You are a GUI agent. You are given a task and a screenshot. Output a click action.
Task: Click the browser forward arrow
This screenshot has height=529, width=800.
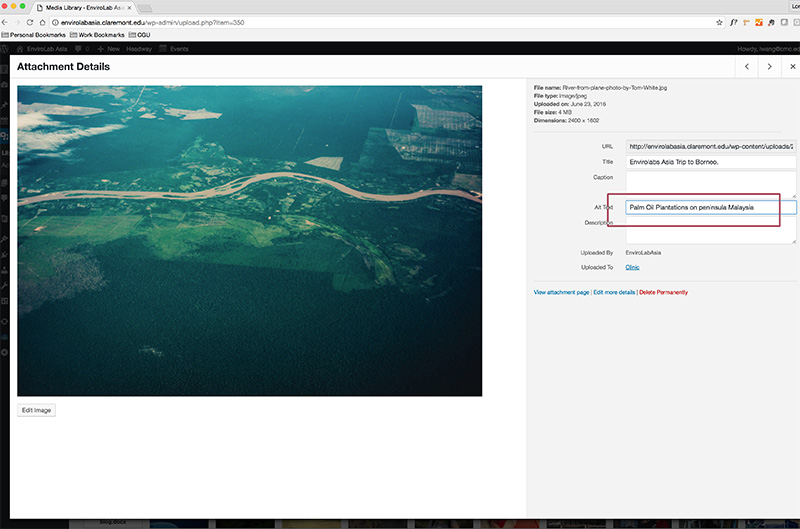pyautogui.click(x=17, y=22)
